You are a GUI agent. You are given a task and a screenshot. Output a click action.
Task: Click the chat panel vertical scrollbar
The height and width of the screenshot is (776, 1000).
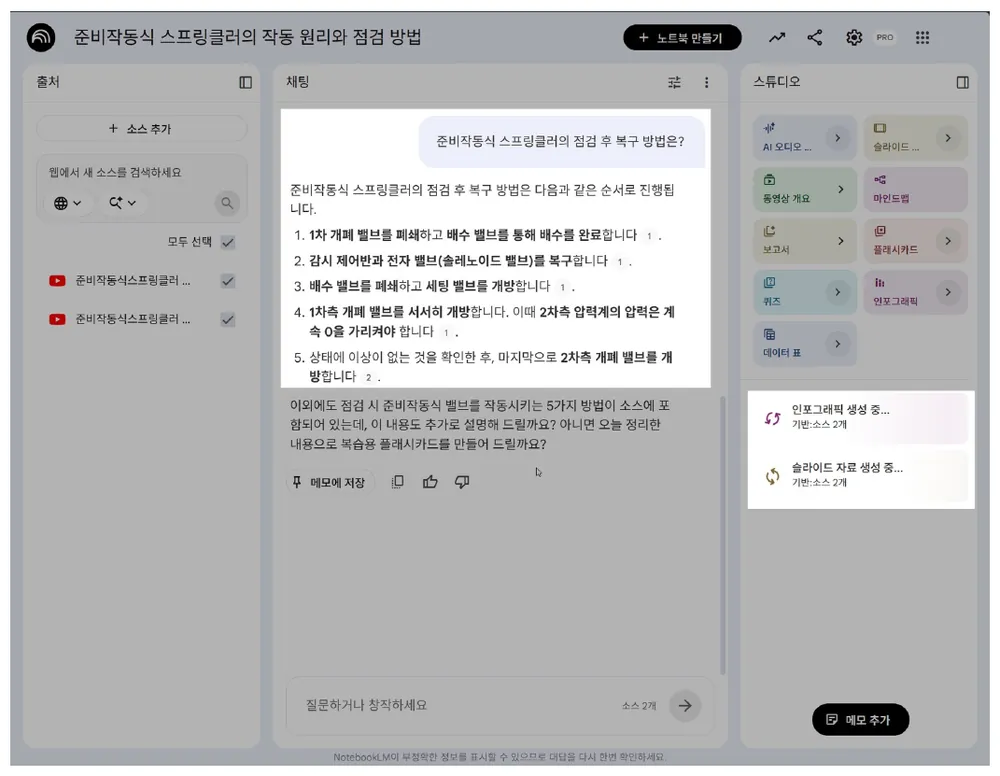tap(723, 534)
